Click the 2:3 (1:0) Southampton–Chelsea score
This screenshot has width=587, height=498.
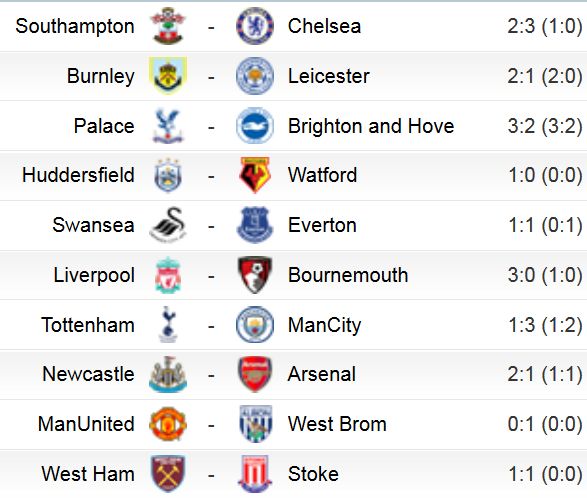[545, 26]
